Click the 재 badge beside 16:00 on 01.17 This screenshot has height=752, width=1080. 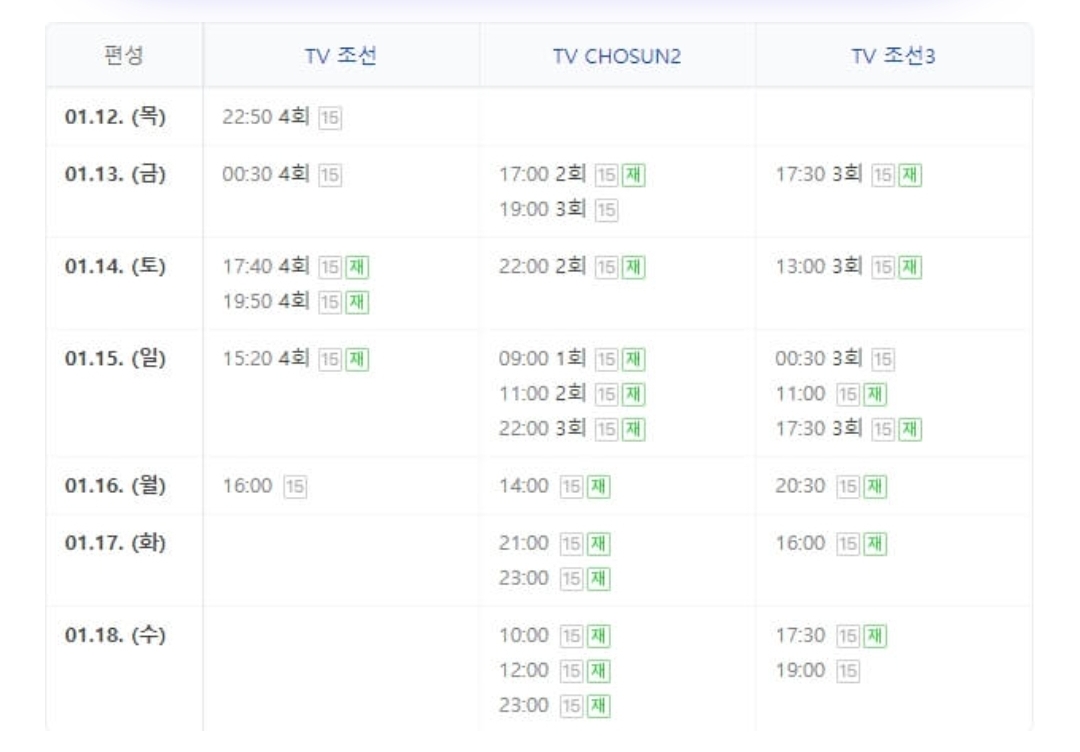coord(875,544)
